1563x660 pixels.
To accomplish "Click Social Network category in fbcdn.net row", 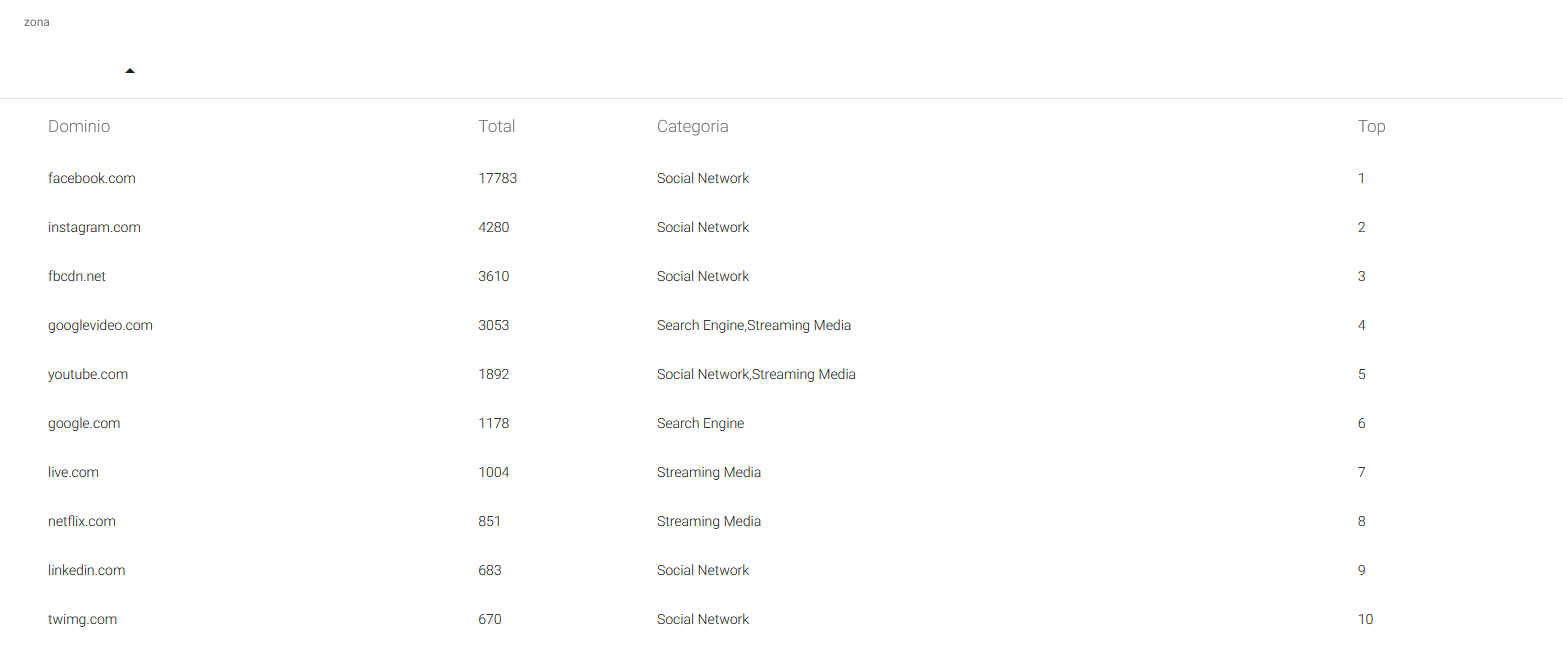I will click(x=703, y=276).
